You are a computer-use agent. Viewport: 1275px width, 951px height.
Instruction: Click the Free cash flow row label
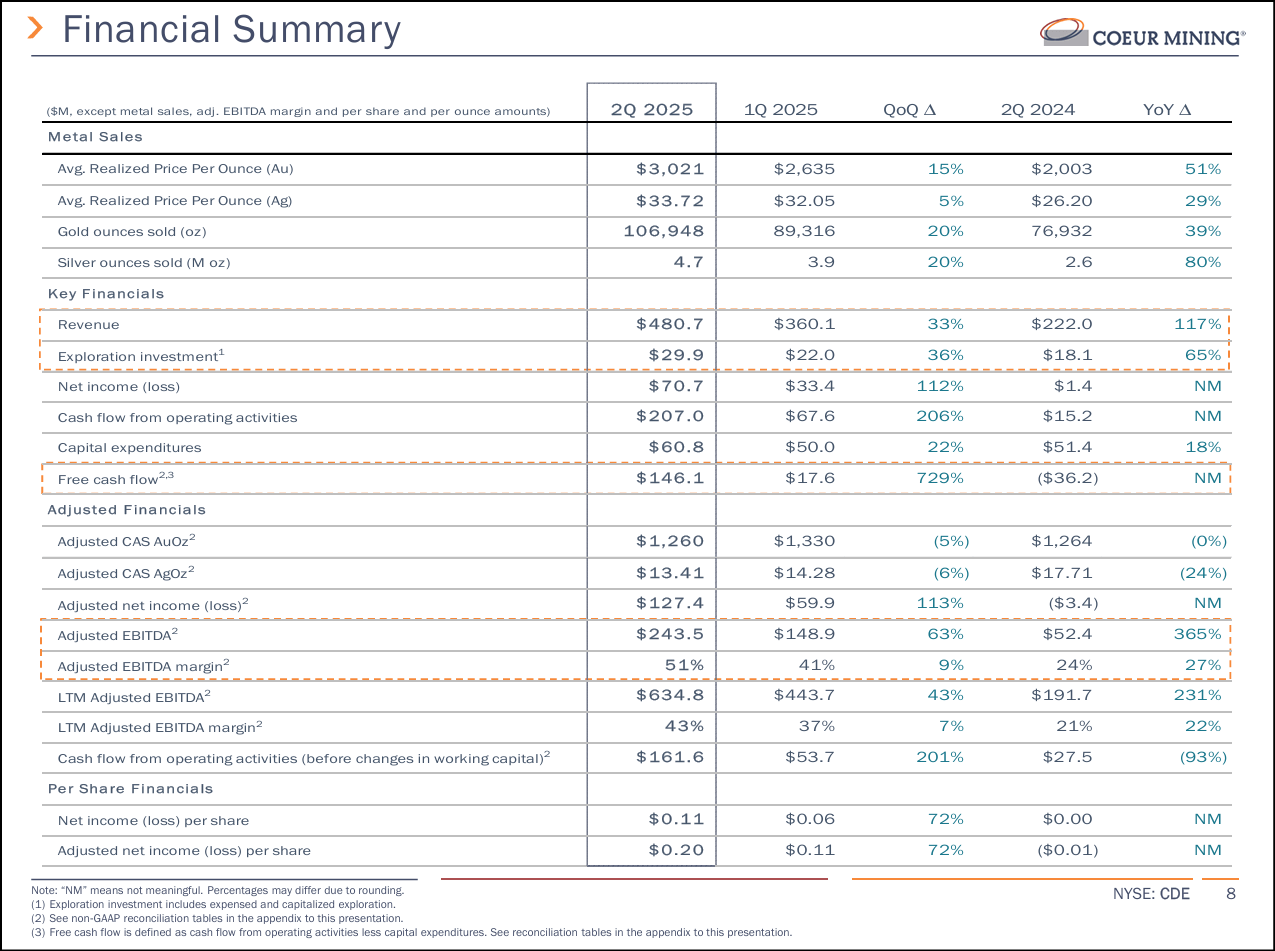tap(115, 479)
